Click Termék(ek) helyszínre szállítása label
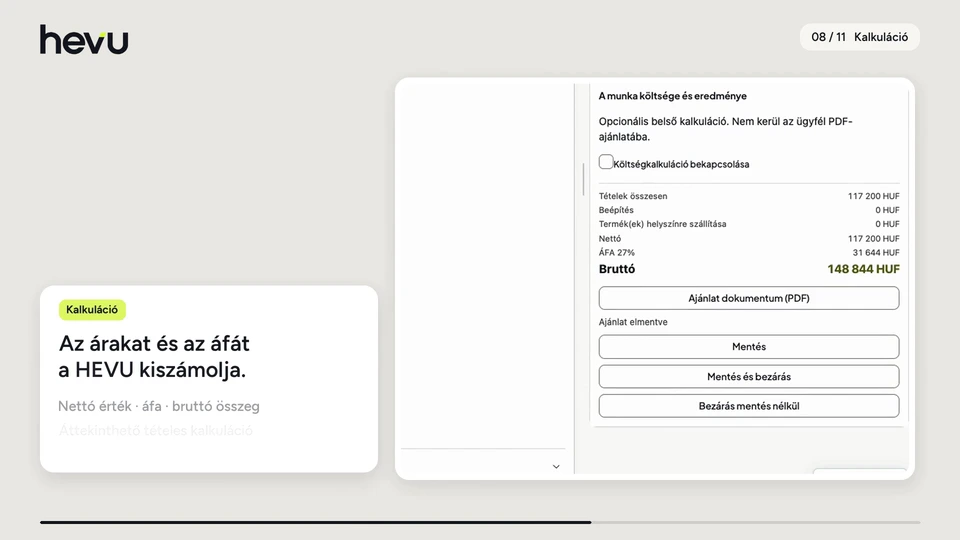The height and width of the screenshot is (540, 960). pyautogui.click(x=662, y=224)
